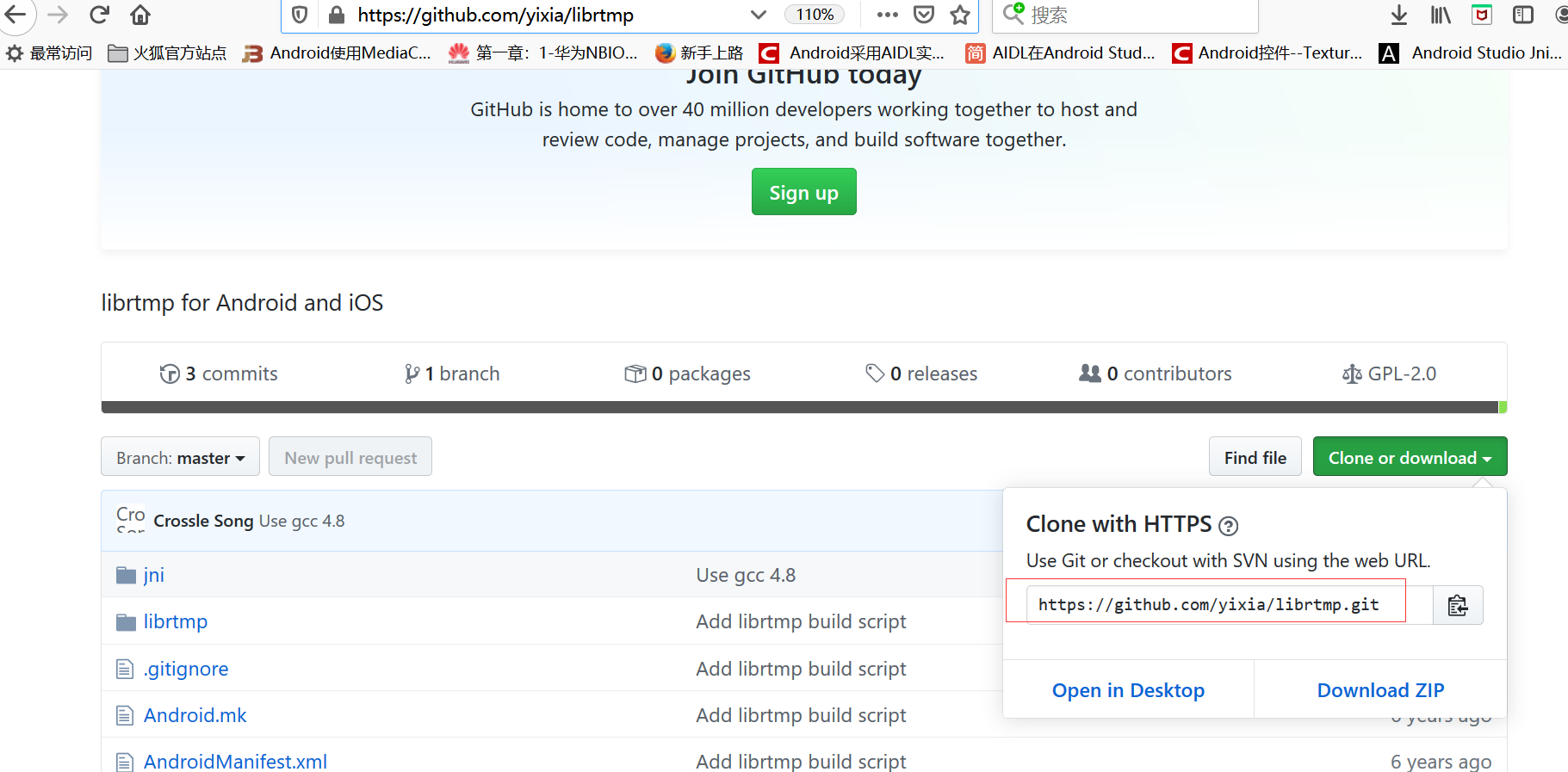
Task: Click the Android.mk file icon
Action: (x=125, y=715)
